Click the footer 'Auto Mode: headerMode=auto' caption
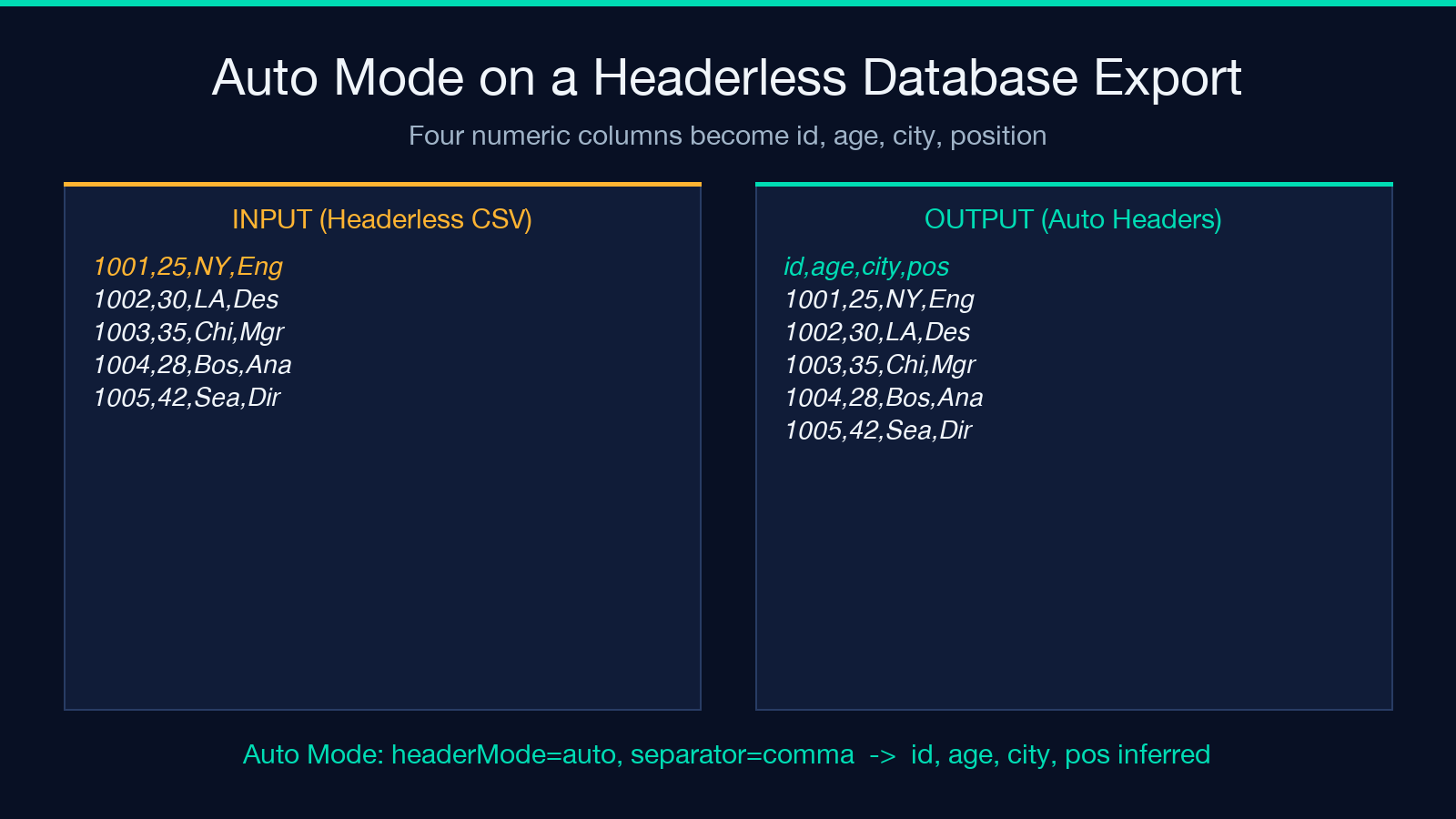Screen dimensions: 1456x819 tap(727, 754)
